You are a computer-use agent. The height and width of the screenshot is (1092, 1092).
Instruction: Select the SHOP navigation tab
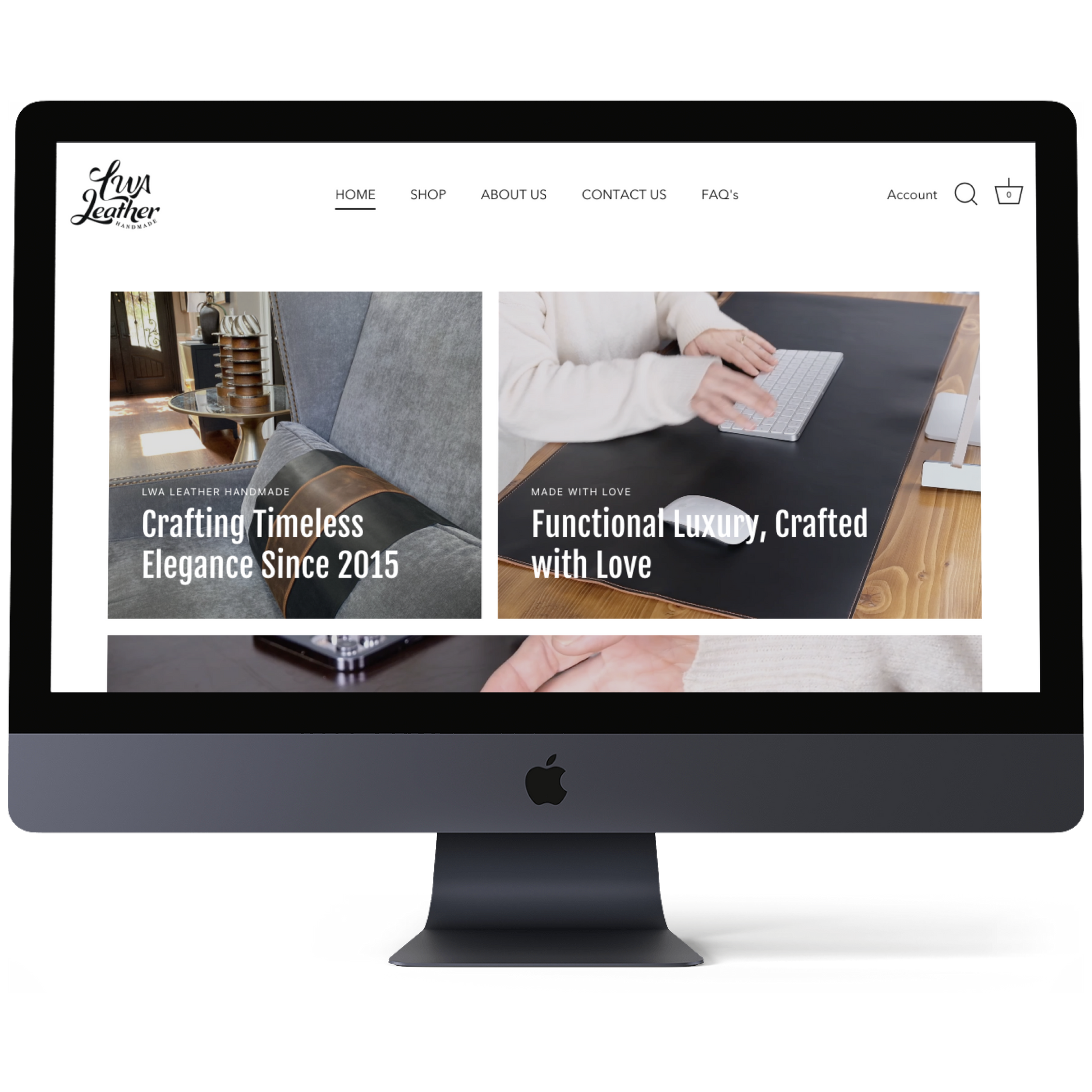[428, 194]
